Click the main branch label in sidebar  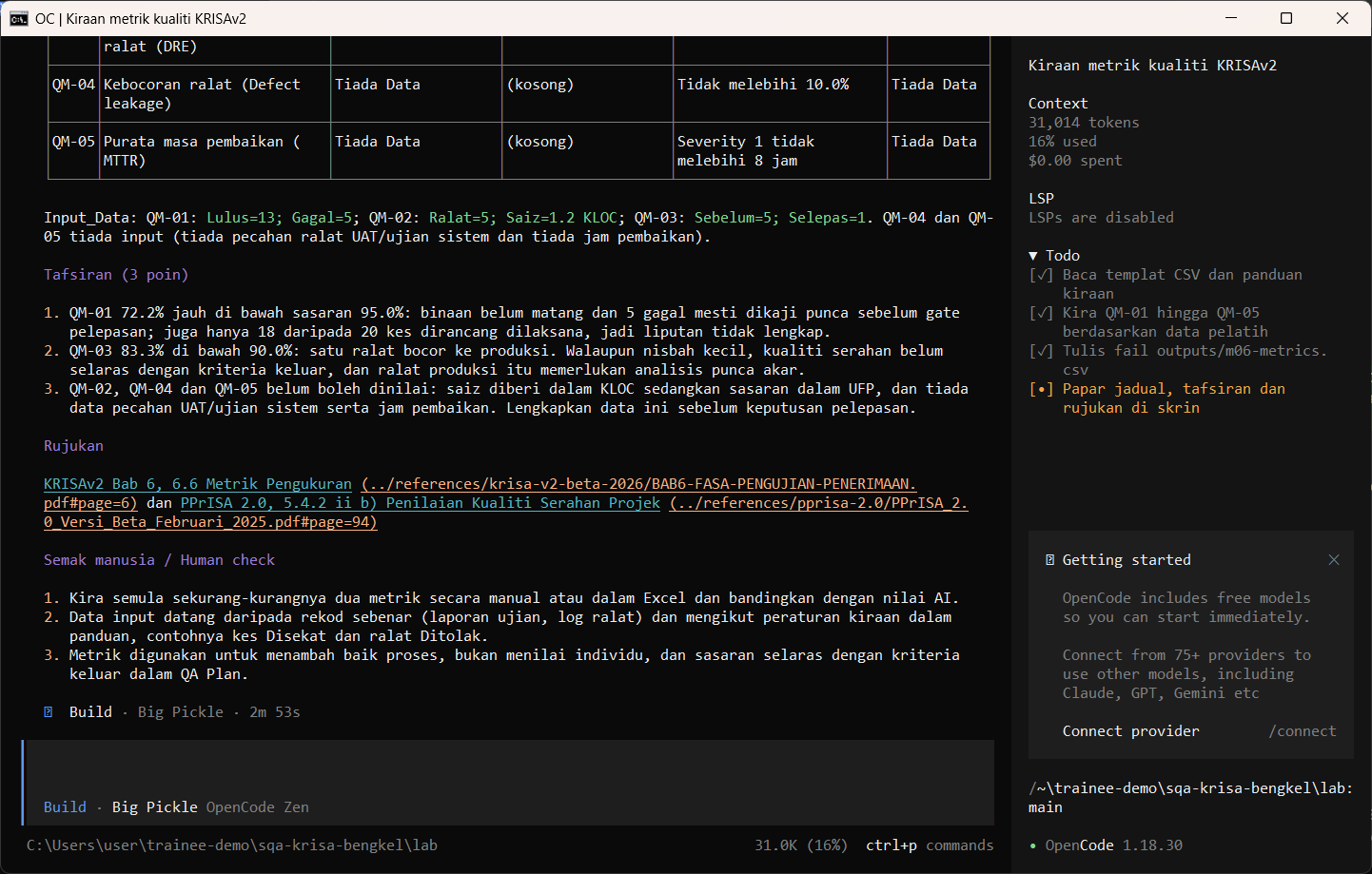coord(1046,807)
